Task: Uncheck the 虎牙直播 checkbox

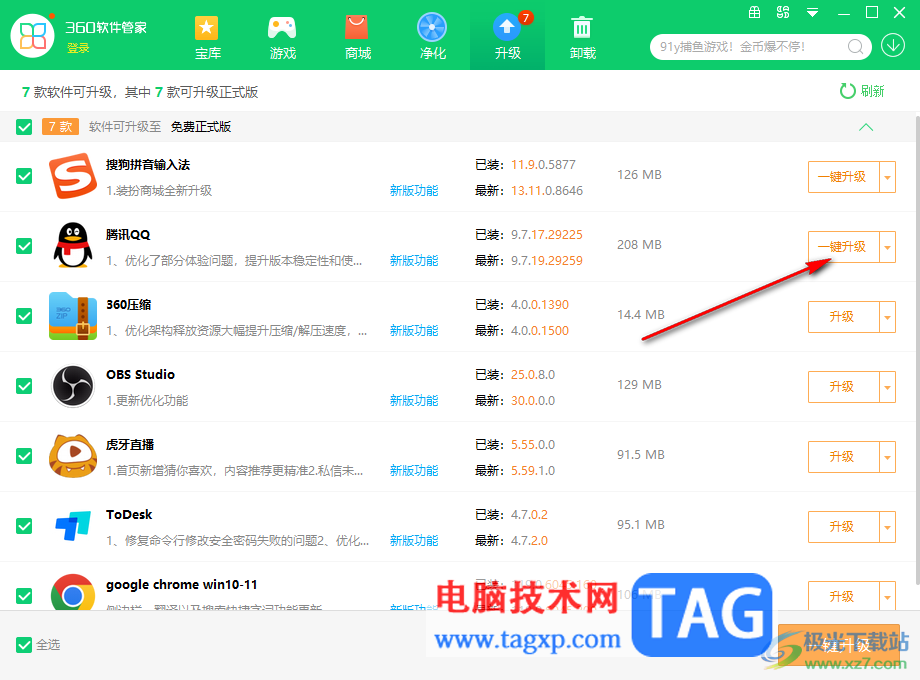Action: [x=24, y=456]
